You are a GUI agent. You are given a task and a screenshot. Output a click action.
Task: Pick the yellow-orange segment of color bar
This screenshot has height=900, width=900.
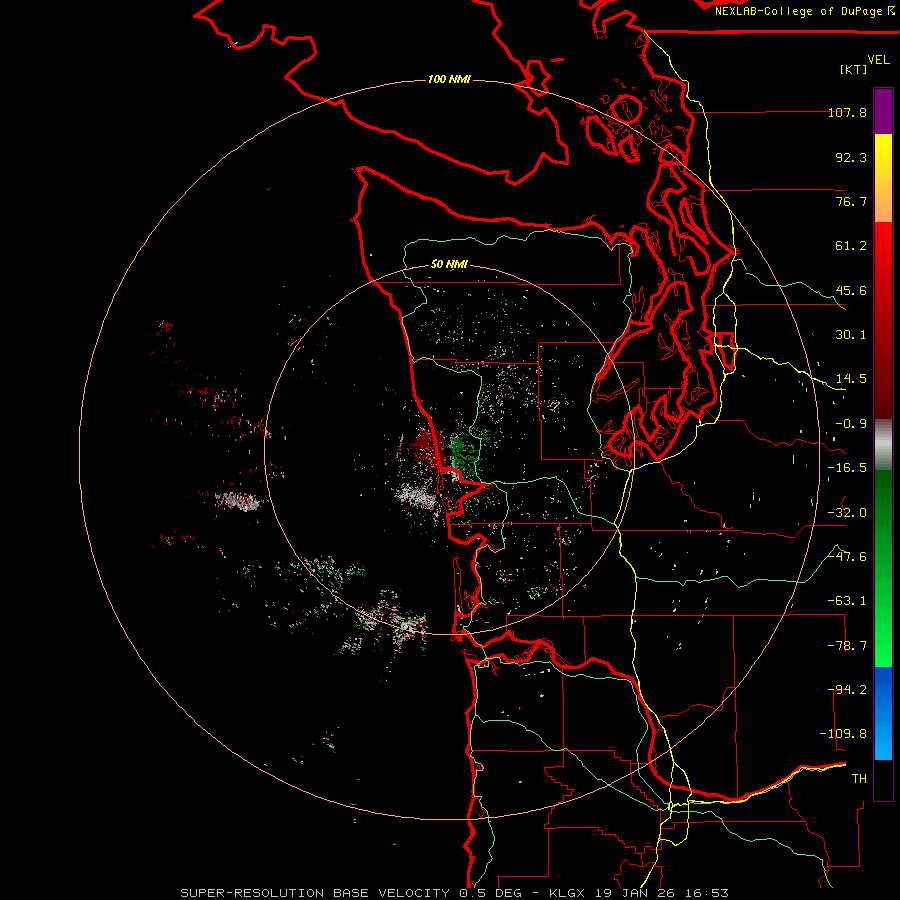883,178
